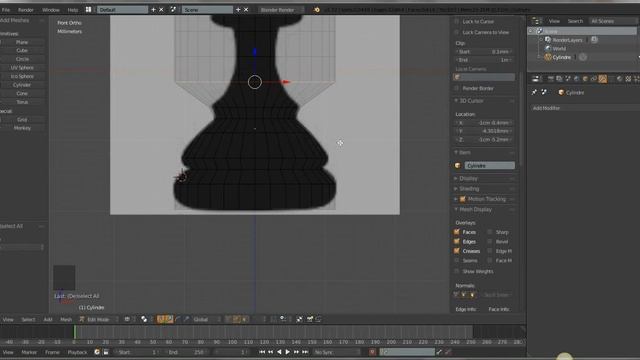
Task: Open the All Scenes display dropdown
Action: tap(613, 21)
